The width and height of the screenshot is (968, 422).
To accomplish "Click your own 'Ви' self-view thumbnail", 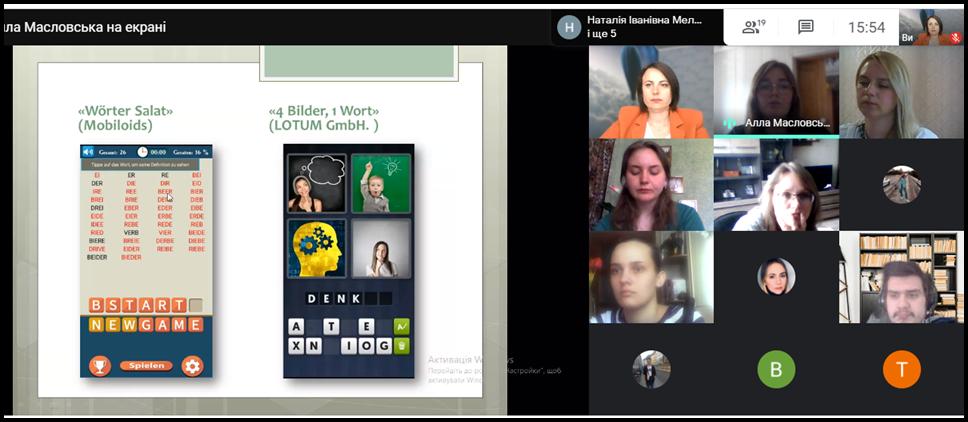I will click(924, 27).
